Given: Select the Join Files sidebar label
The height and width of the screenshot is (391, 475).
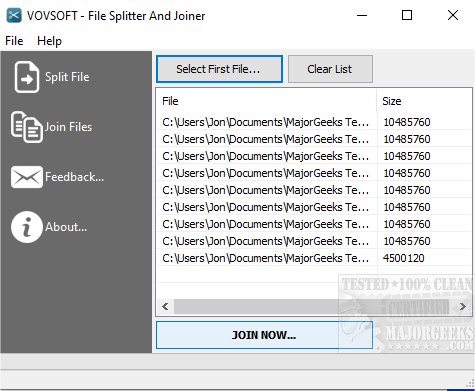Looking at the screenshot, I should [x=68, y=127].
